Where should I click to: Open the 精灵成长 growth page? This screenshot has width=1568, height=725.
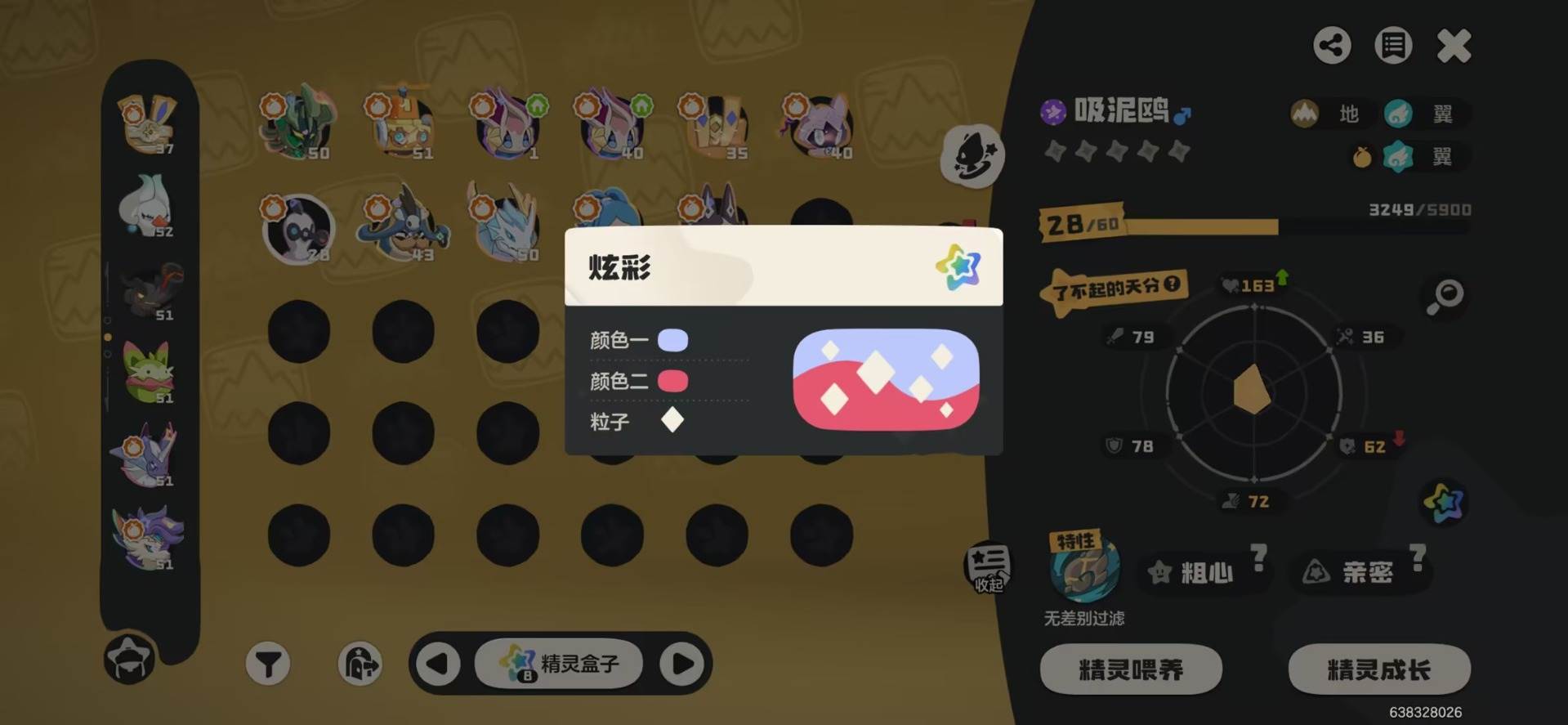(x=1379, y=669)
